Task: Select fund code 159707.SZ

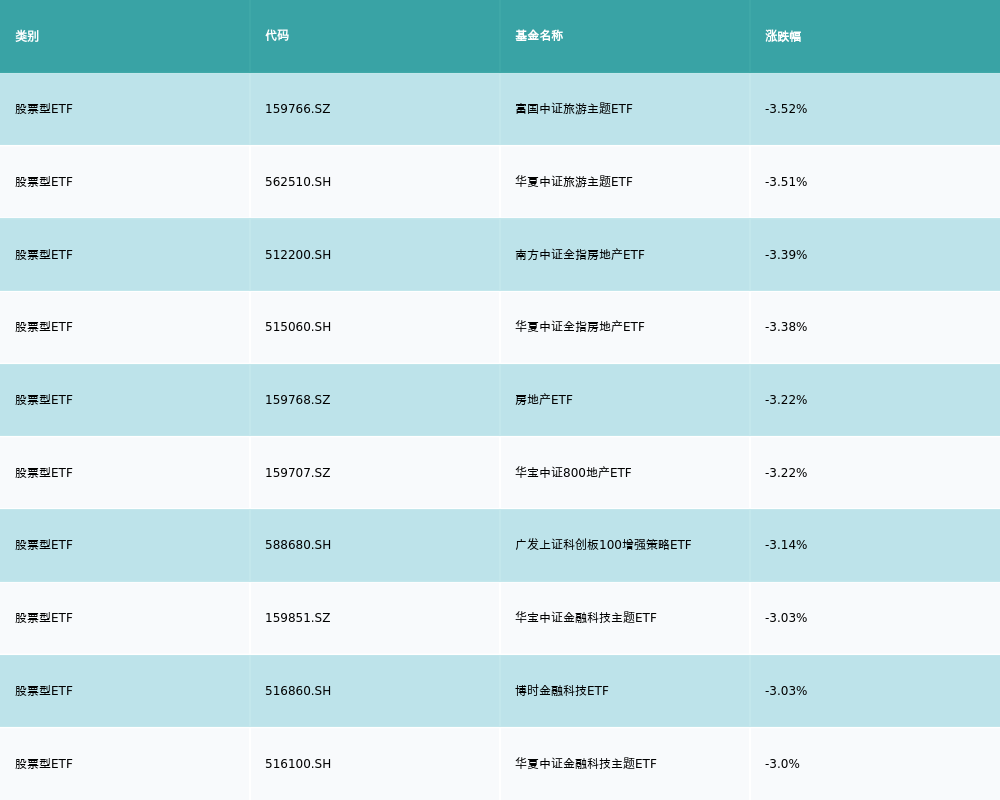Action: (x=298, y=473)
